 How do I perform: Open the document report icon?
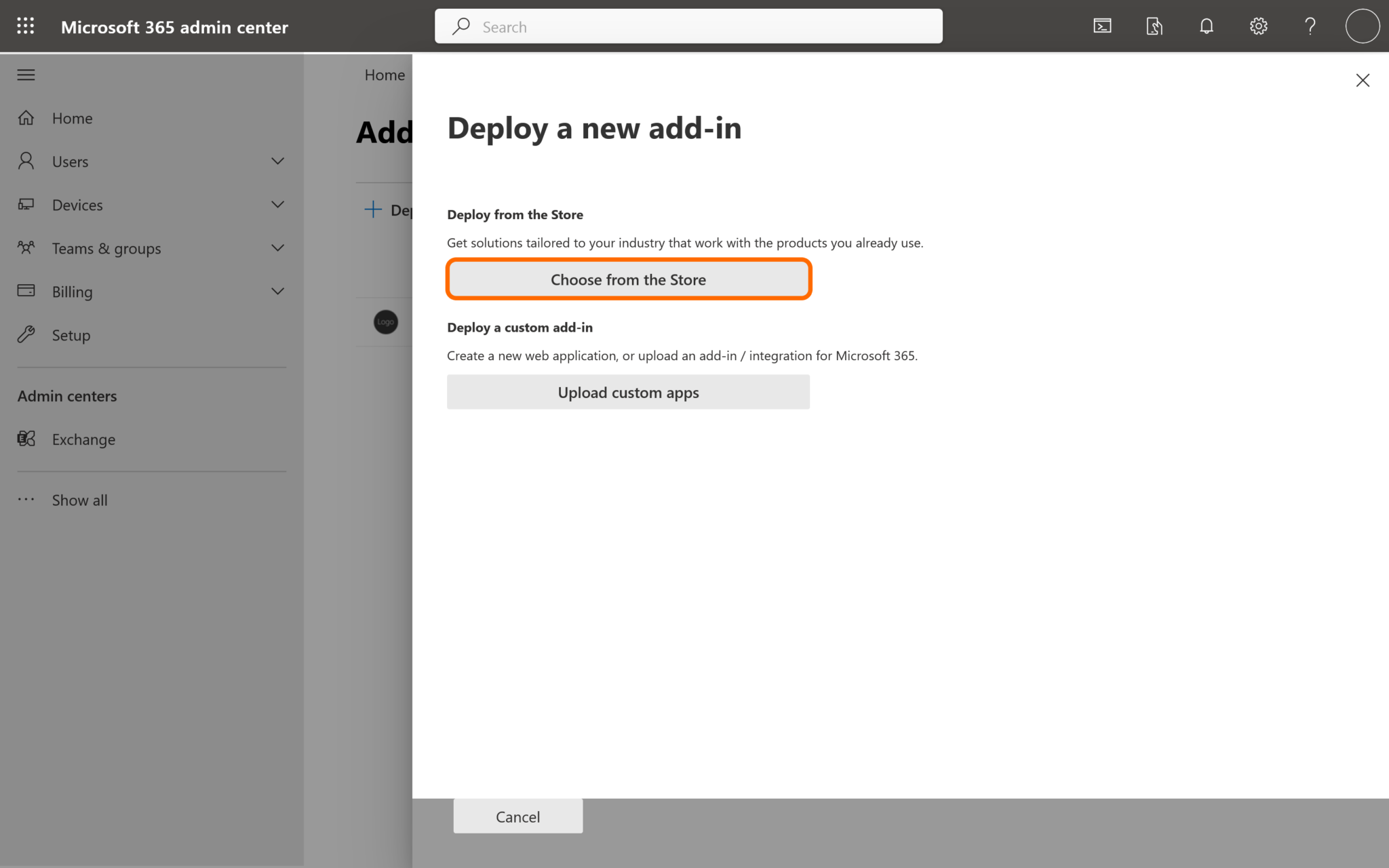[x=1154, y=26]
